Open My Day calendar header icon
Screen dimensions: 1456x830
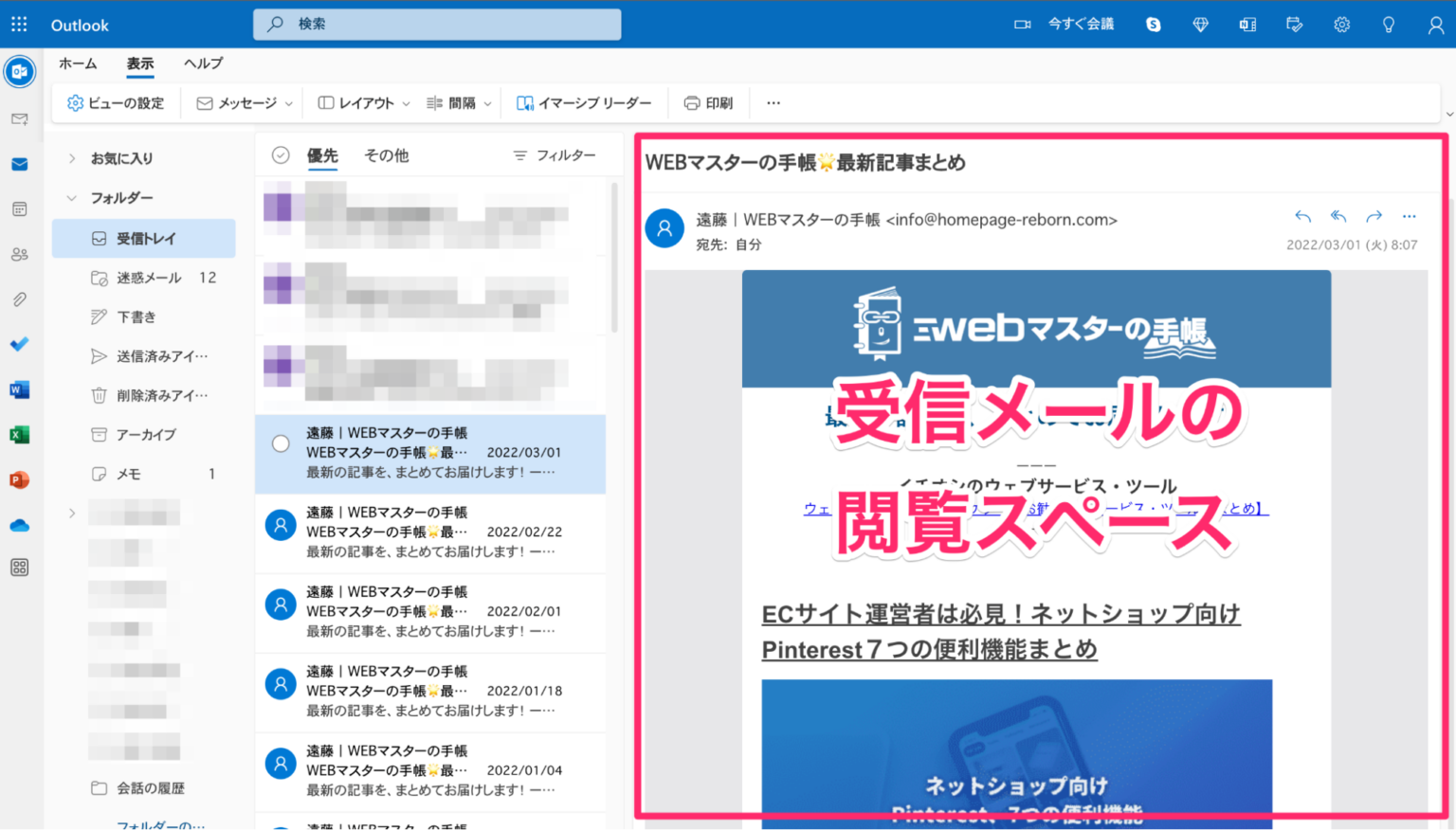pyautogui.click(x=1294, y=25)
